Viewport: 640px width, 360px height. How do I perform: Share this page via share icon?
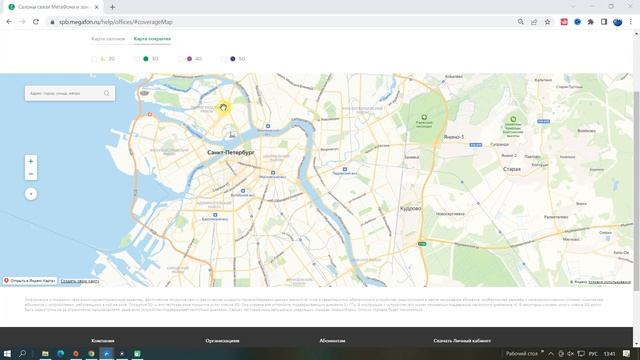point(534,22)
